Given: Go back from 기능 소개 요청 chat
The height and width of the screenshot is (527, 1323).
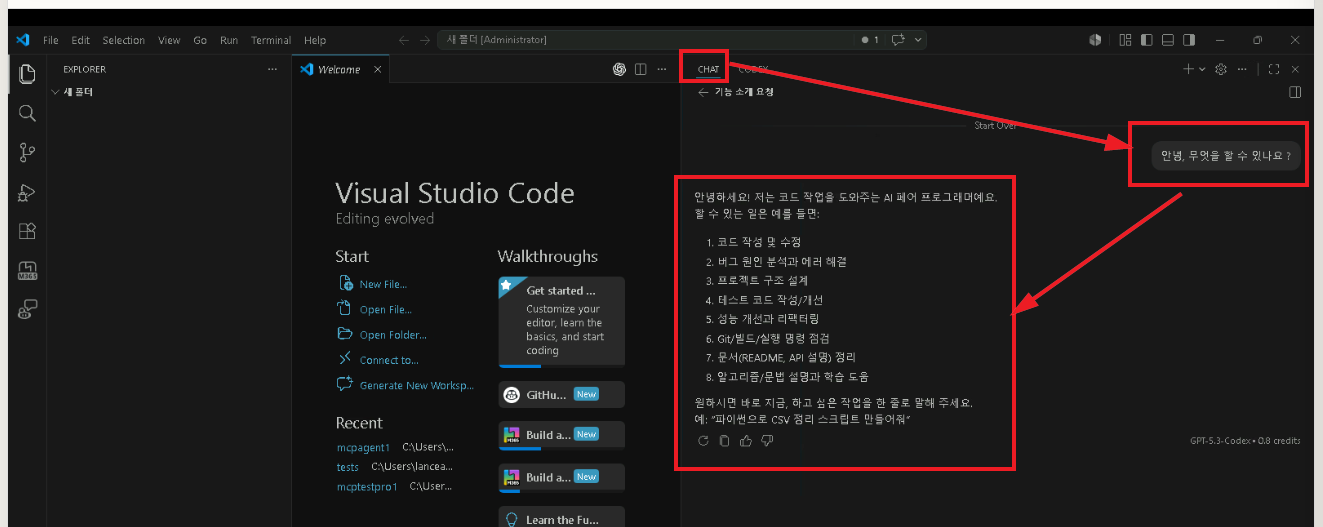Looking at the screenshot, I should 703,92.
